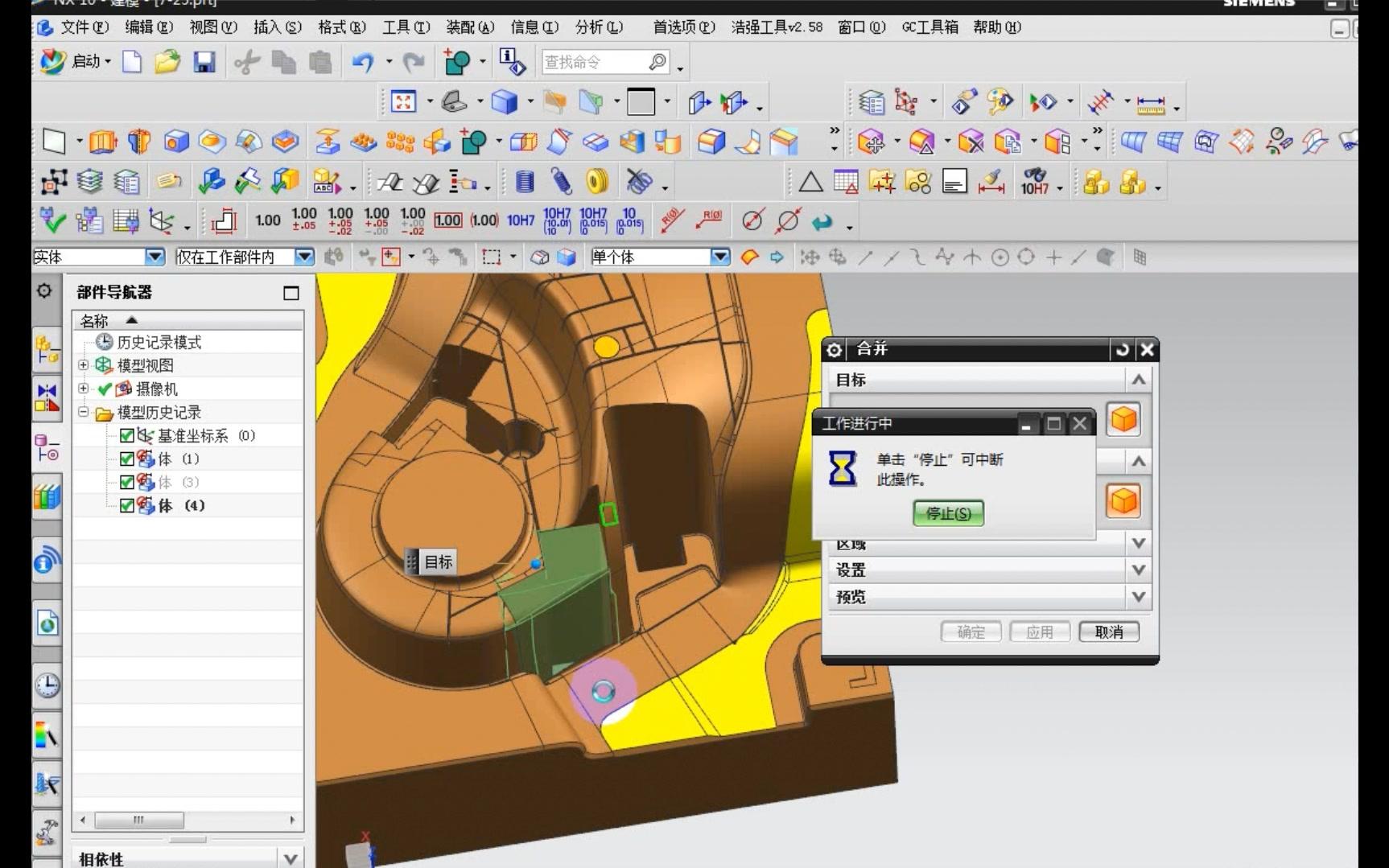This screenshot has width=1389, height=868.
Task: Click the books library sidebar icon
Action: tap(47, 496)
